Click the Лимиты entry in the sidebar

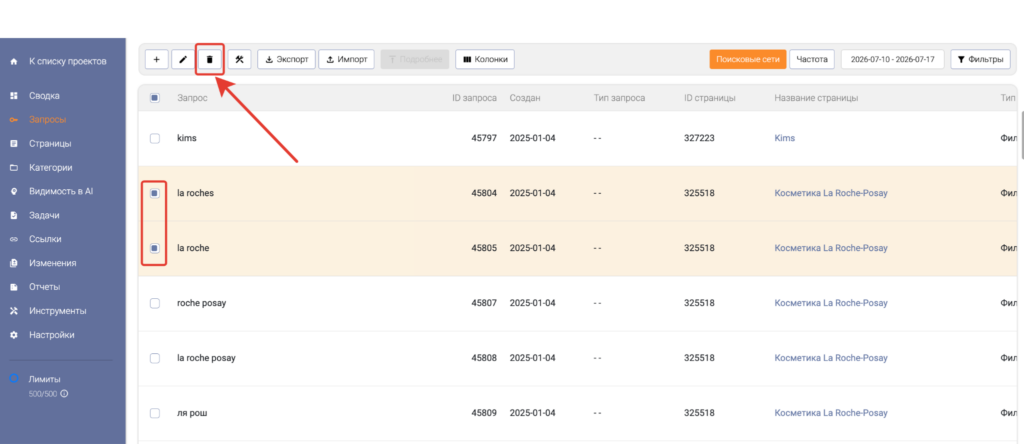point(44,379)
